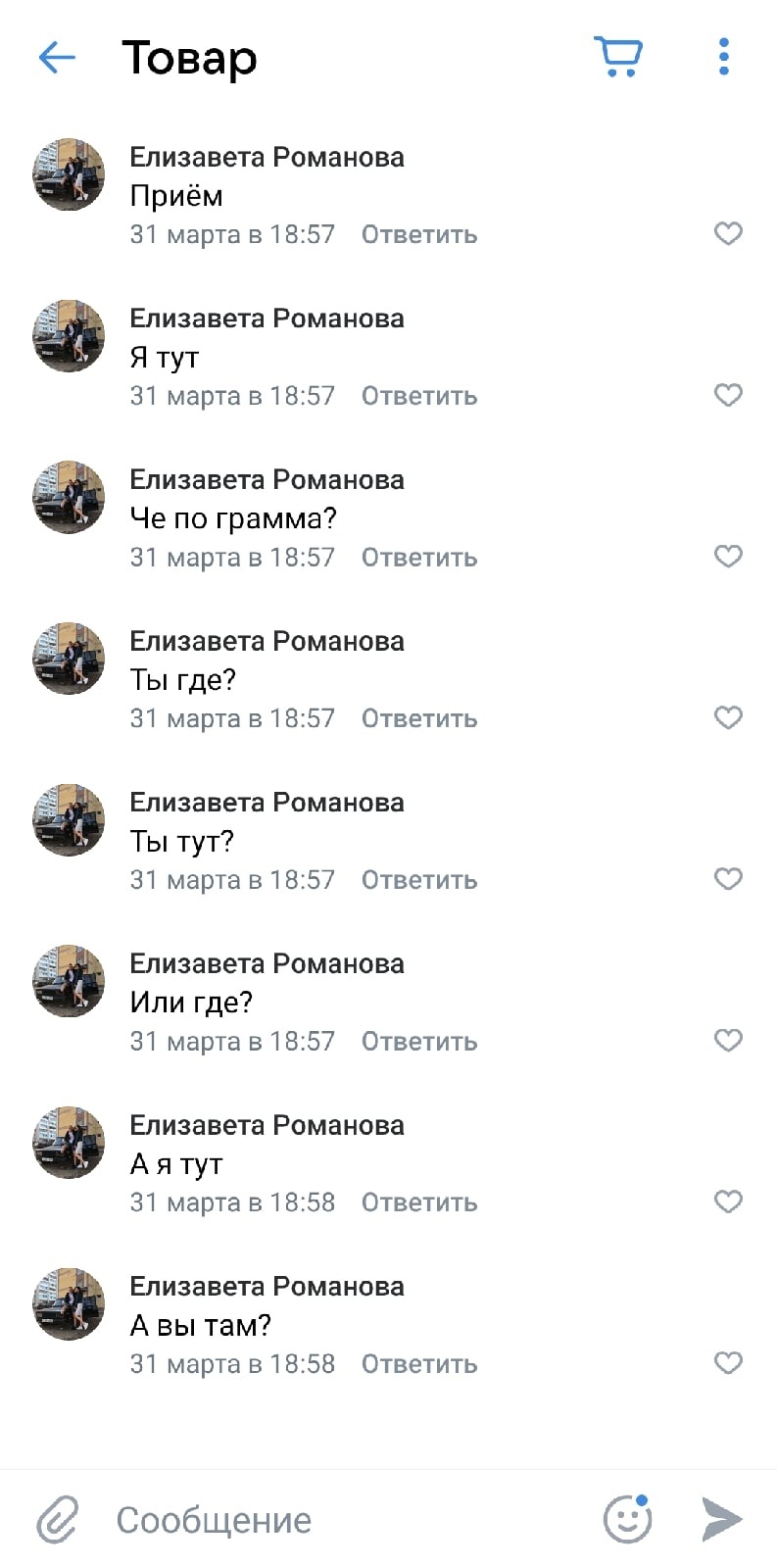
Task: Open avatar of the "Приём" comment author
Action: pyautogui.click(x=69, y=174)
